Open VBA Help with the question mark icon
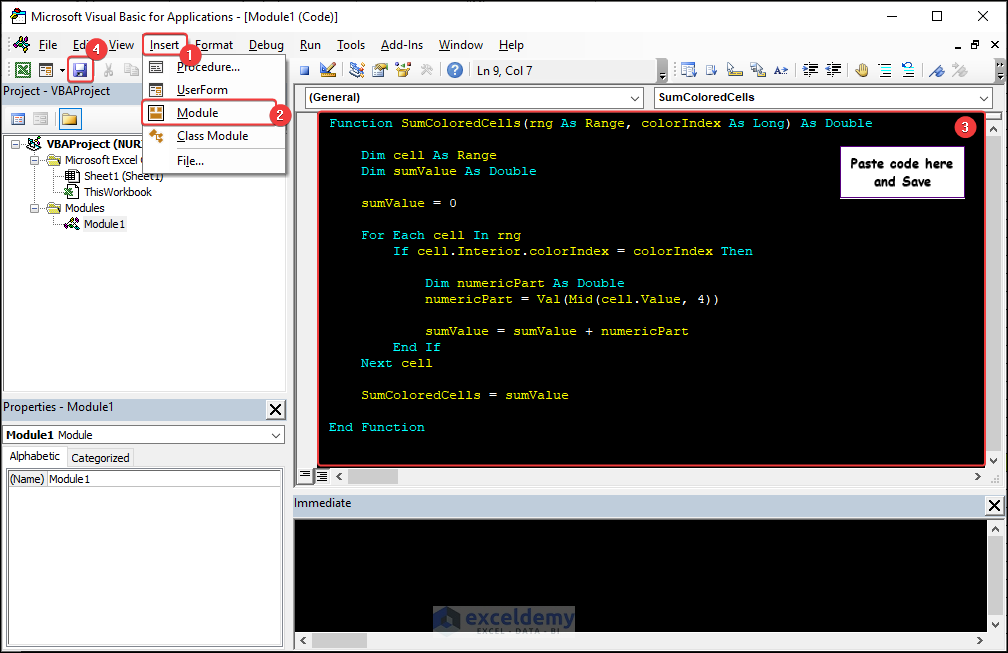Image resolution: width=1008 pixels, height=653 pixels. tap(455, 70)
